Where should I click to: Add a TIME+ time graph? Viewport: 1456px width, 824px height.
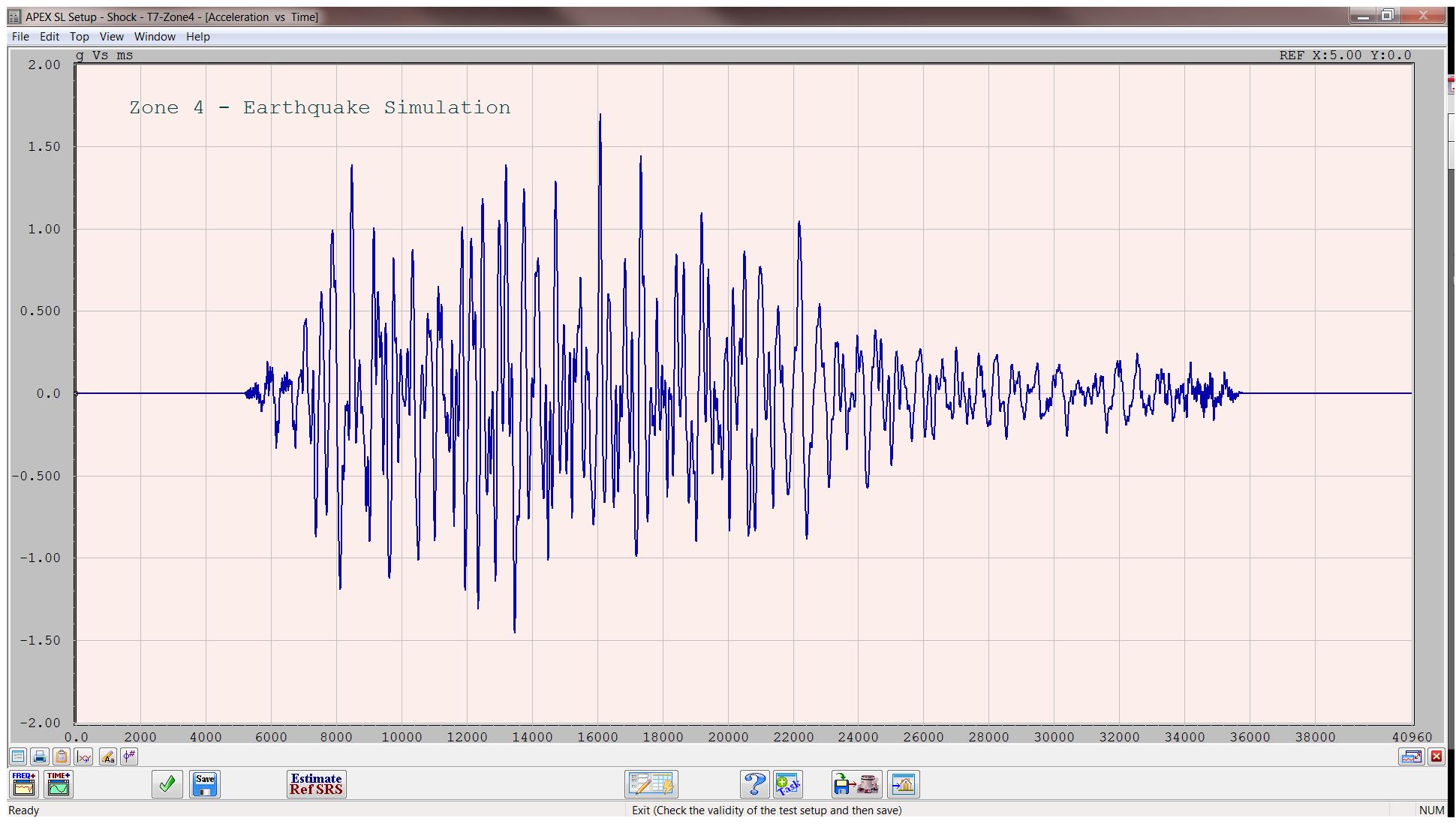[x=59, y=784]
